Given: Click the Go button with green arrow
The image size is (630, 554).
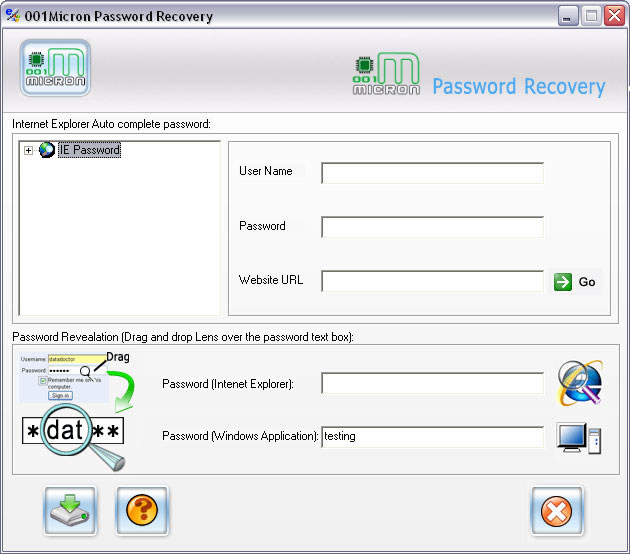Looking at the screenshot, I should [575, 282].
